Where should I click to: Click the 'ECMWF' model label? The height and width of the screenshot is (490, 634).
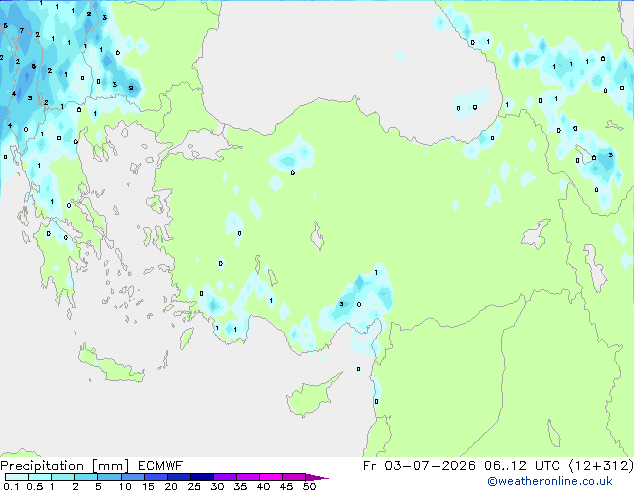click(x=161, y=466)
